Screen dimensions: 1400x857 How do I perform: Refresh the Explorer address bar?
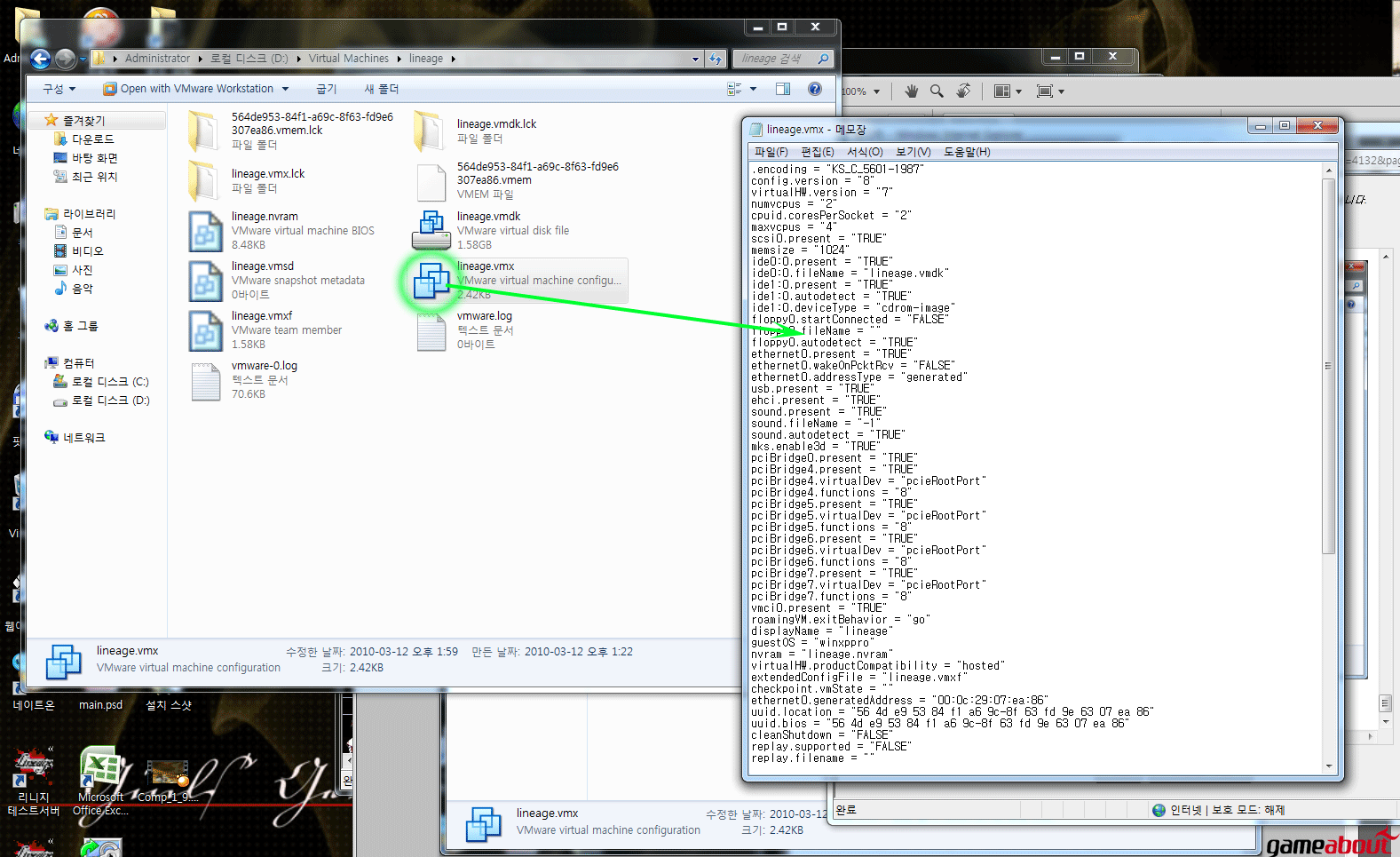tap(716, 59)
